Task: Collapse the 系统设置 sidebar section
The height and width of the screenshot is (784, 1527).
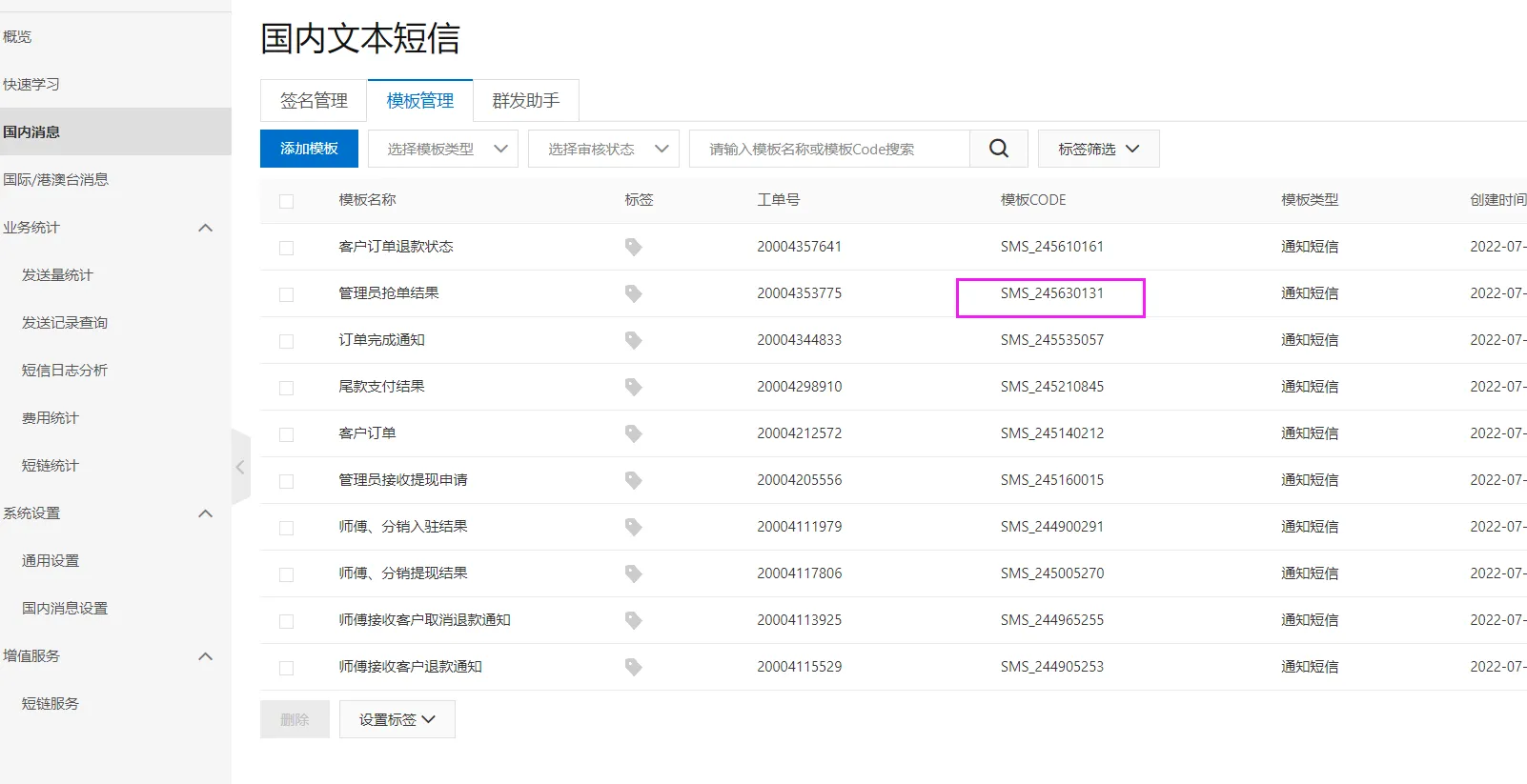Action: click(205, 513)
